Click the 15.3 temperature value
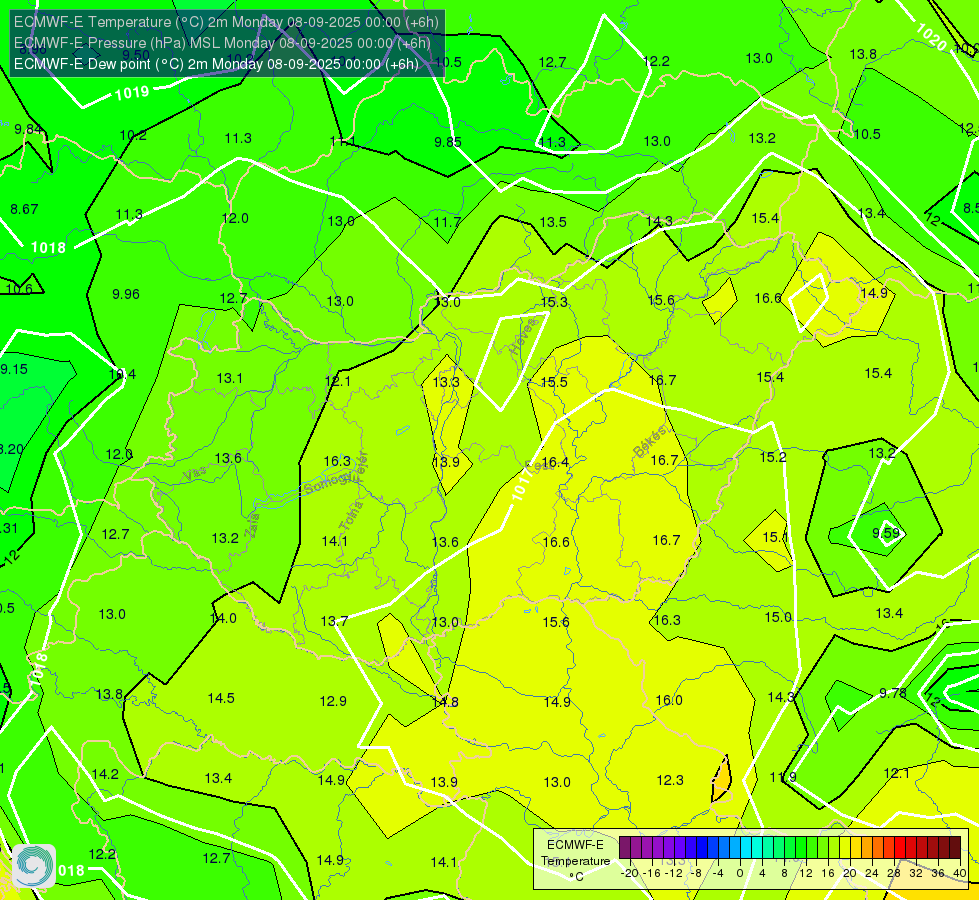Viewport: 979px width, 900px height. (x=554, y=302)
